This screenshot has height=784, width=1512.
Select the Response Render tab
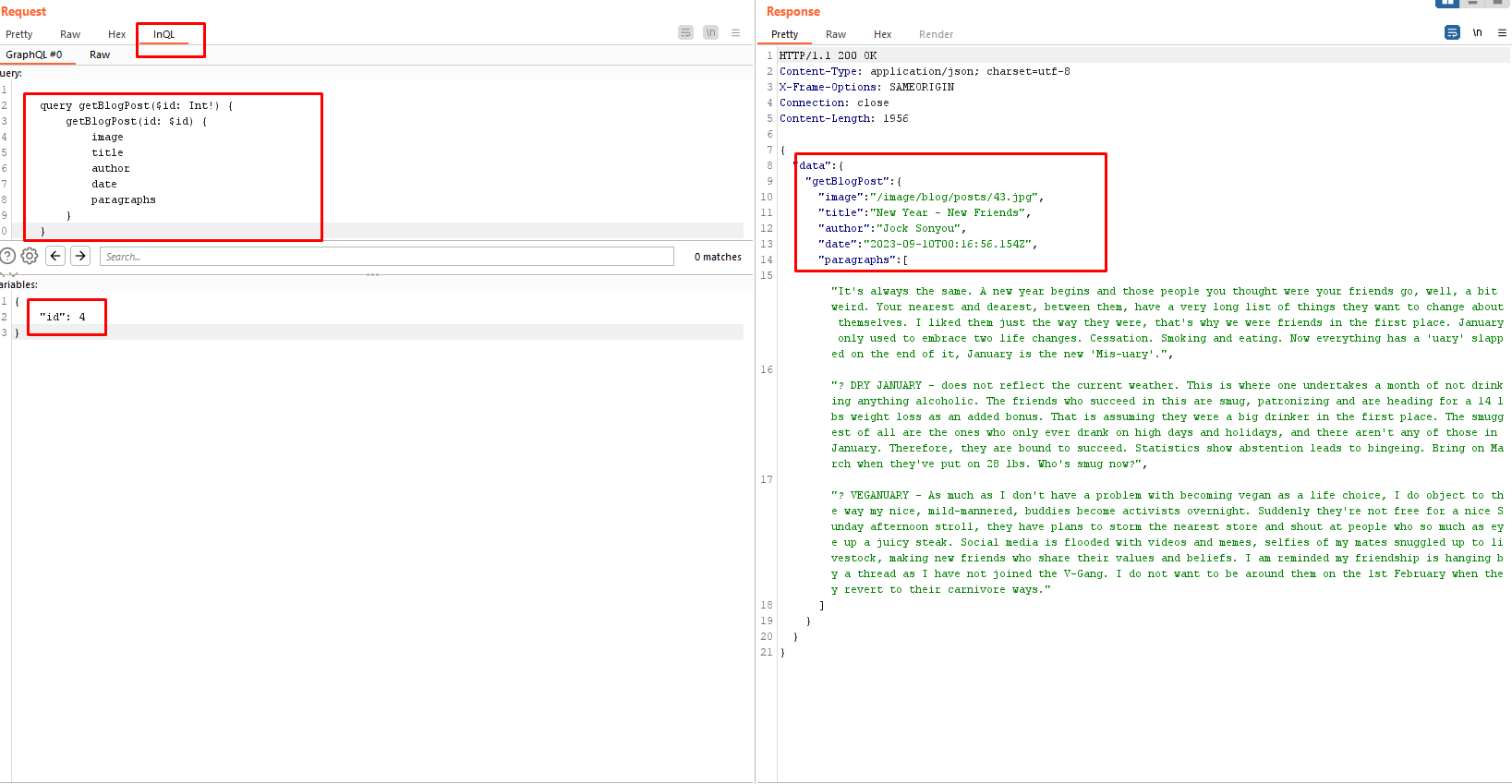(x=936, y=34)
